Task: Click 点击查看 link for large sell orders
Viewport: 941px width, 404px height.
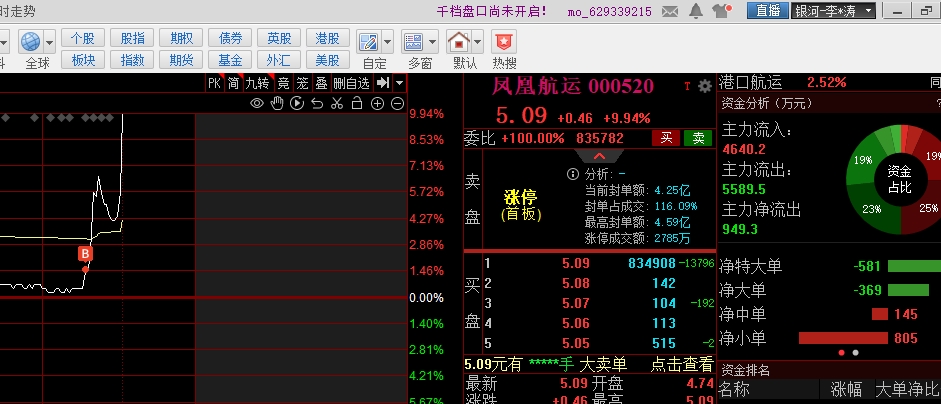Action: [682, 364]
